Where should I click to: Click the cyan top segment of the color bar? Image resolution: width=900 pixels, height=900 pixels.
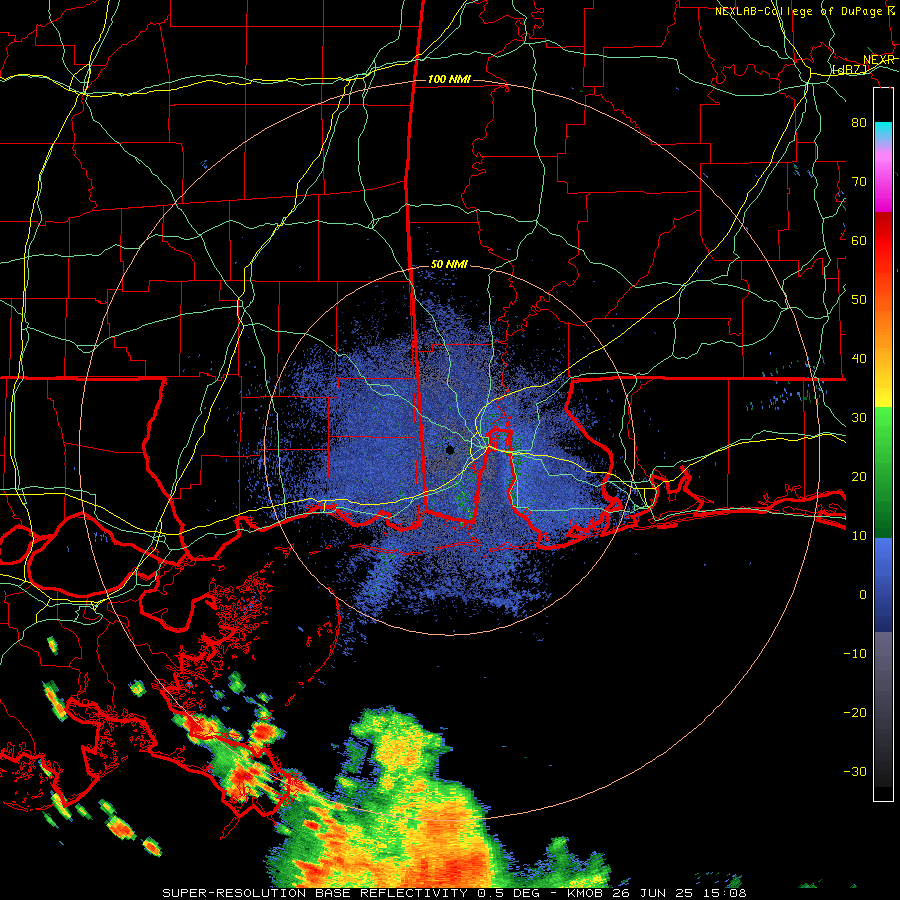[x=883, y=132]
